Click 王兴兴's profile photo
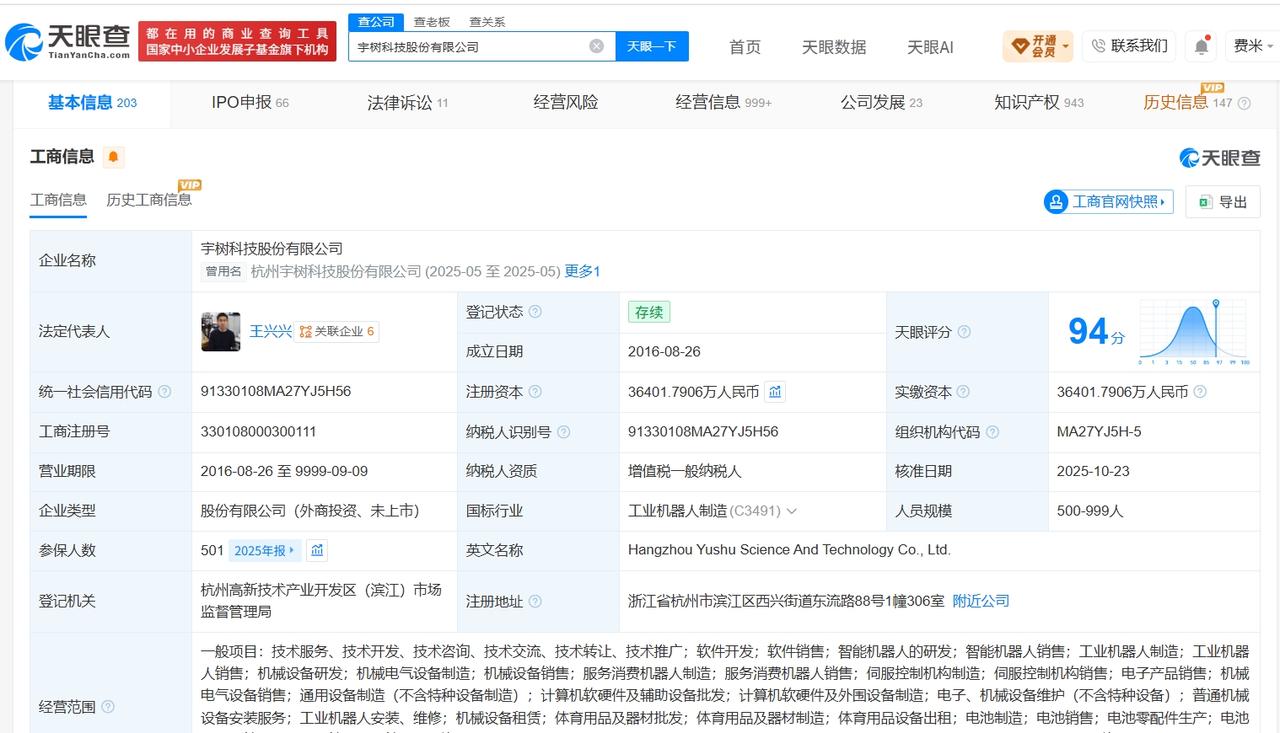The height and width of the screenshot is (733, 1280). click(x=221, y=331)
